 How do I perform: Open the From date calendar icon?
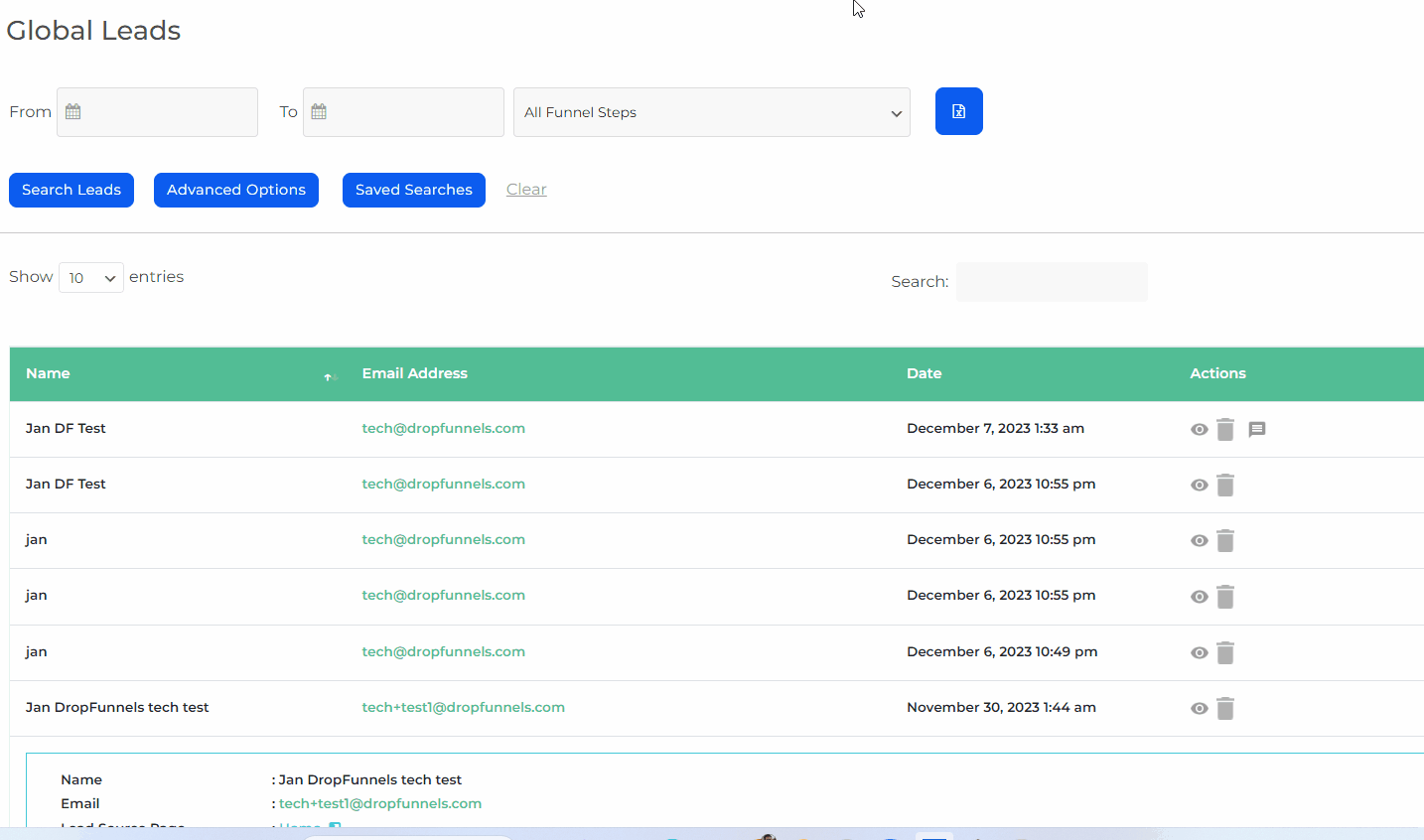[73, 112]
